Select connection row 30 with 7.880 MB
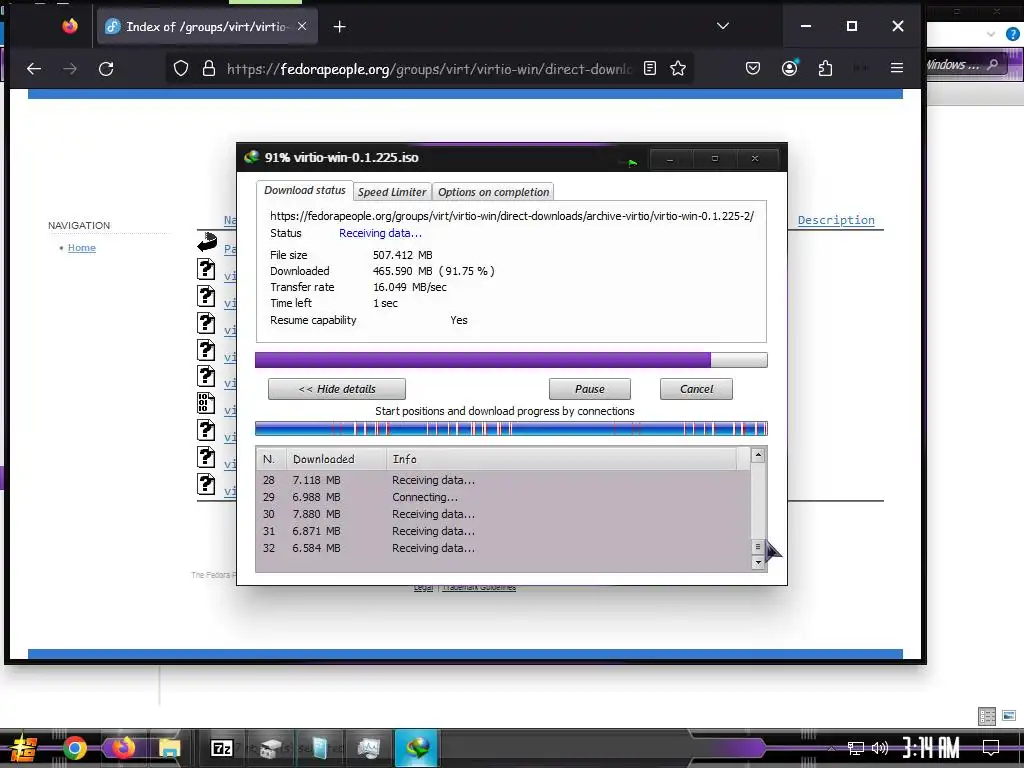This screenshot has height=768, width=1024. (503, 514)
